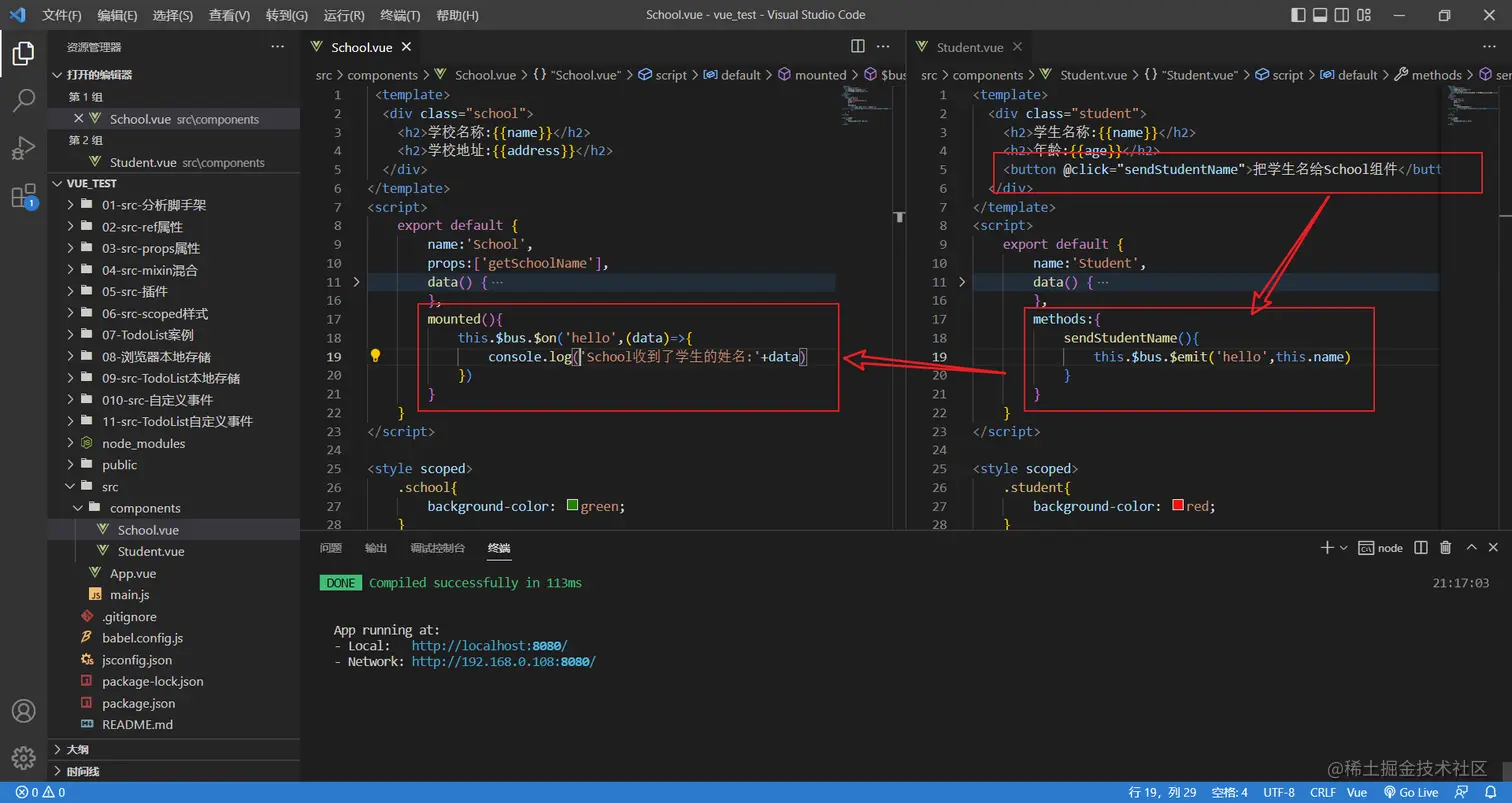1512x803 pixels.
Task: Toggle the panel layout button in title bar
Action: 1320,15
